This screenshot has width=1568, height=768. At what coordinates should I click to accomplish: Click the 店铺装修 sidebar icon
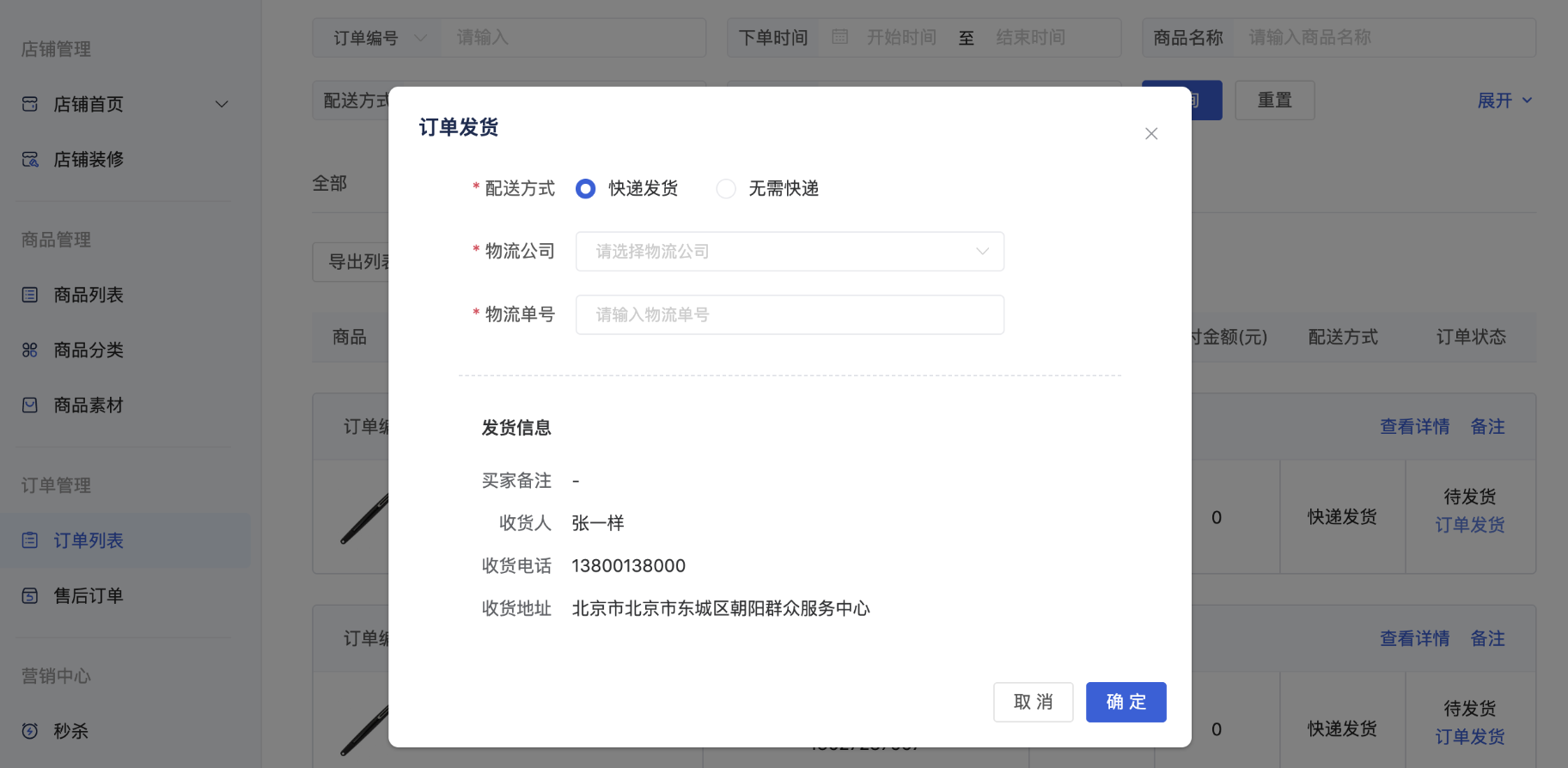(x=30, y=159)
